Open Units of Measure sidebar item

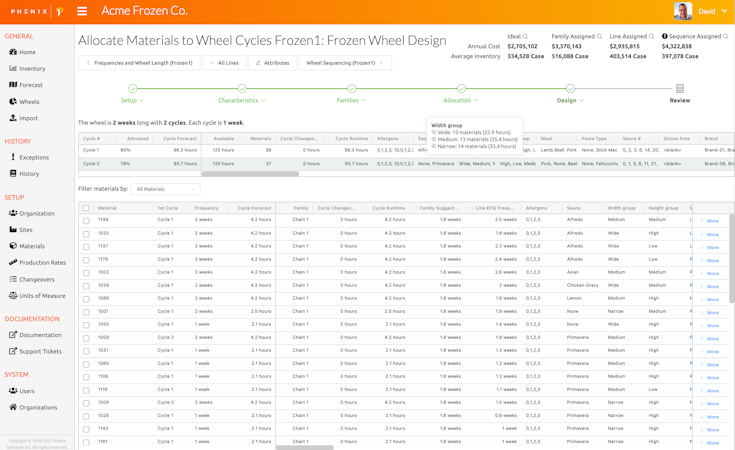tap(42, 296)
